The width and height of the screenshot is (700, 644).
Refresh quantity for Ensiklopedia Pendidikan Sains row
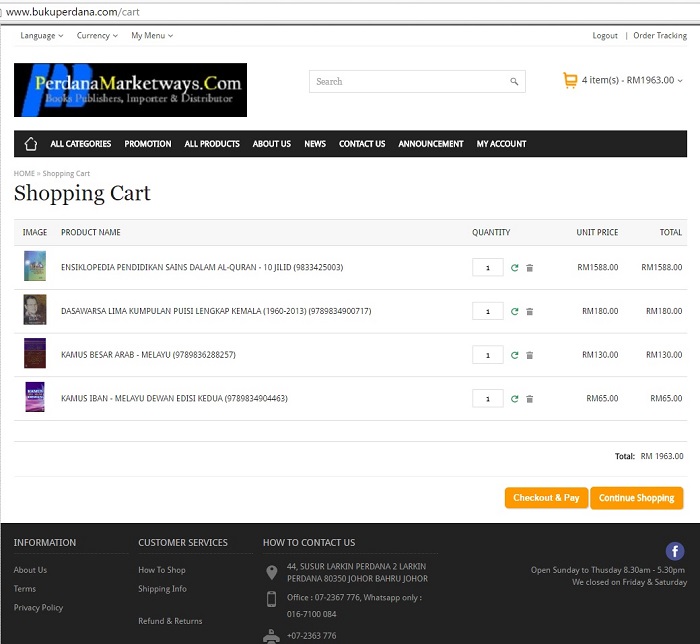[x=515, y=268]
